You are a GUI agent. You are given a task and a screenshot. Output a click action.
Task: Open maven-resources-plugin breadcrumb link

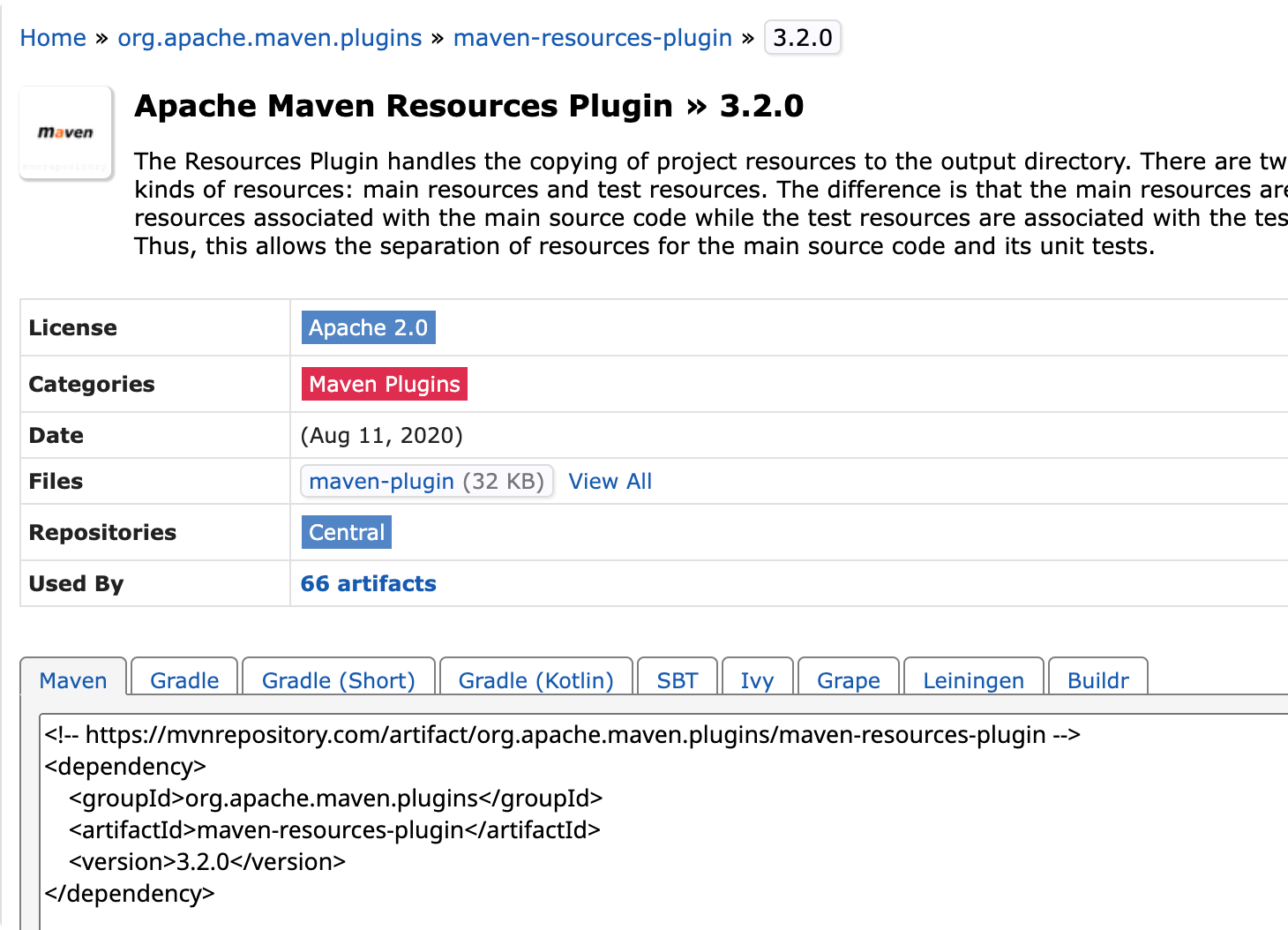point(593,38)
